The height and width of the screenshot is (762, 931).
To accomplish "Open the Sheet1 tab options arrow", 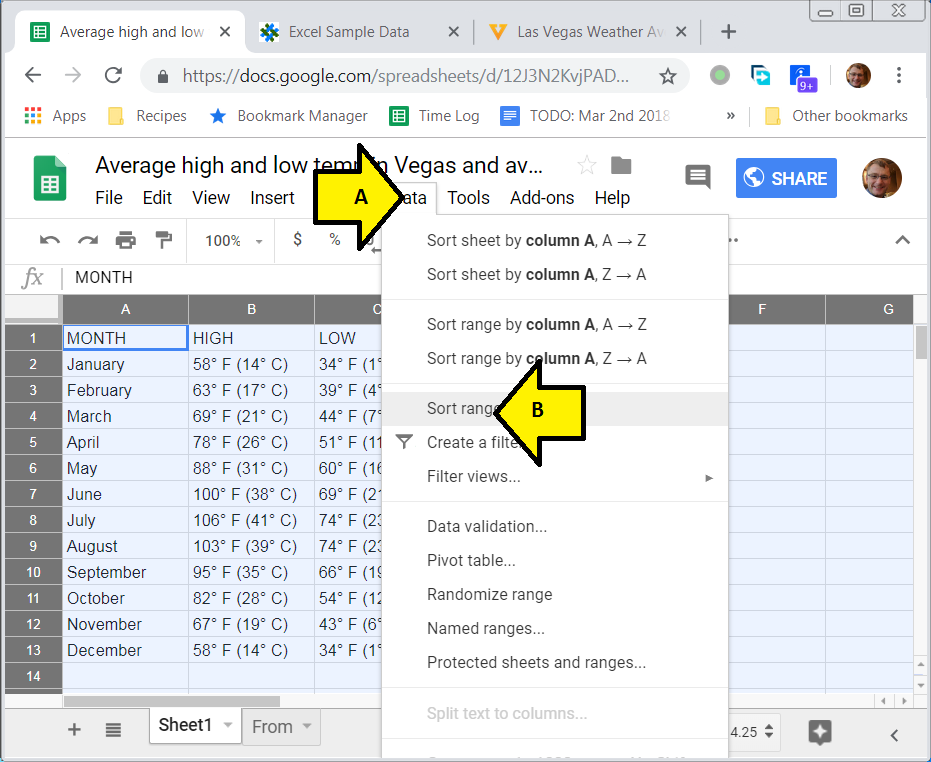I will click(x=227, y=725).
